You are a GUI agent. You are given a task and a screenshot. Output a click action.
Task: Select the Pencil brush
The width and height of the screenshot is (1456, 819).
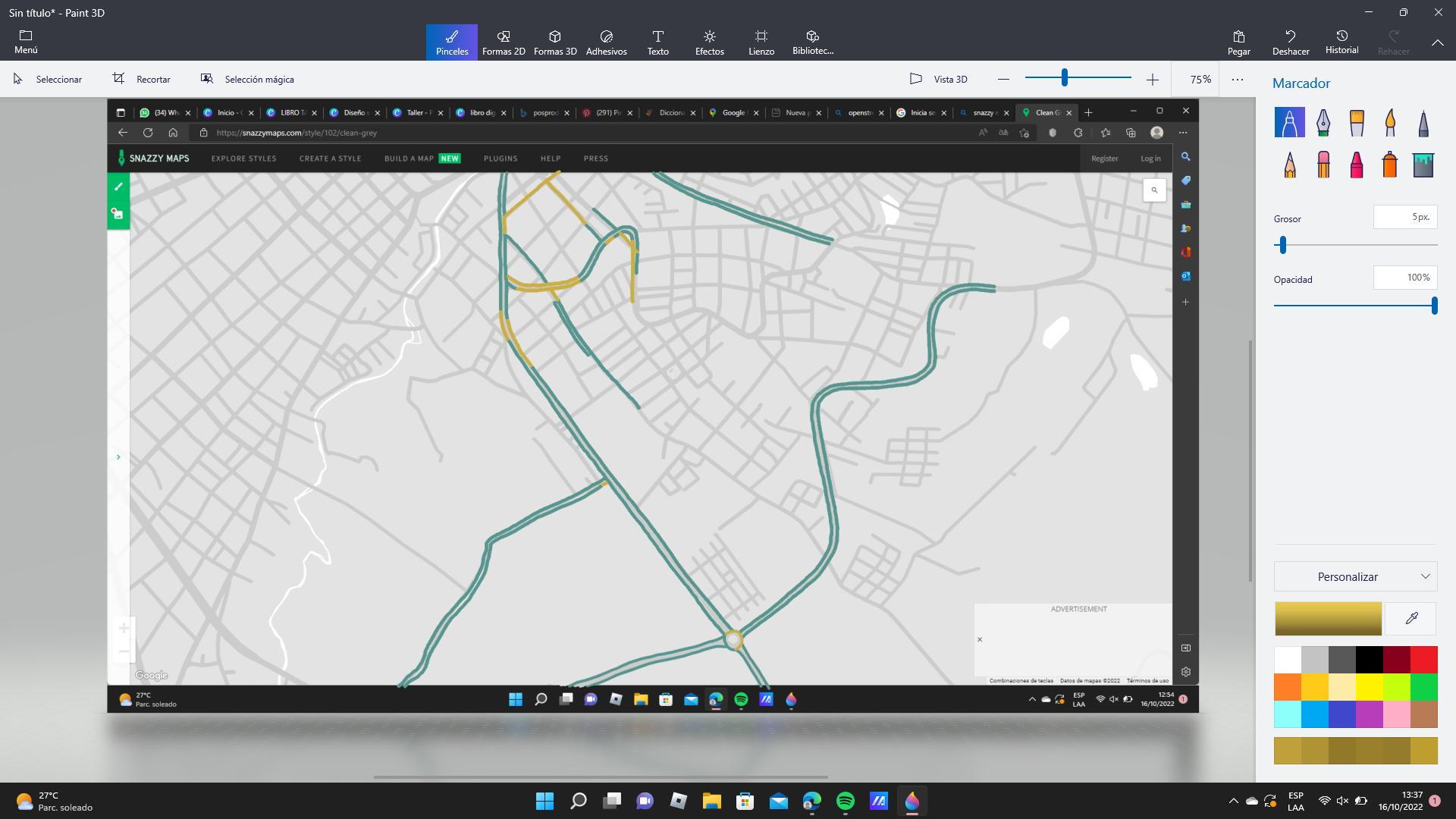tap(1290, 165)
